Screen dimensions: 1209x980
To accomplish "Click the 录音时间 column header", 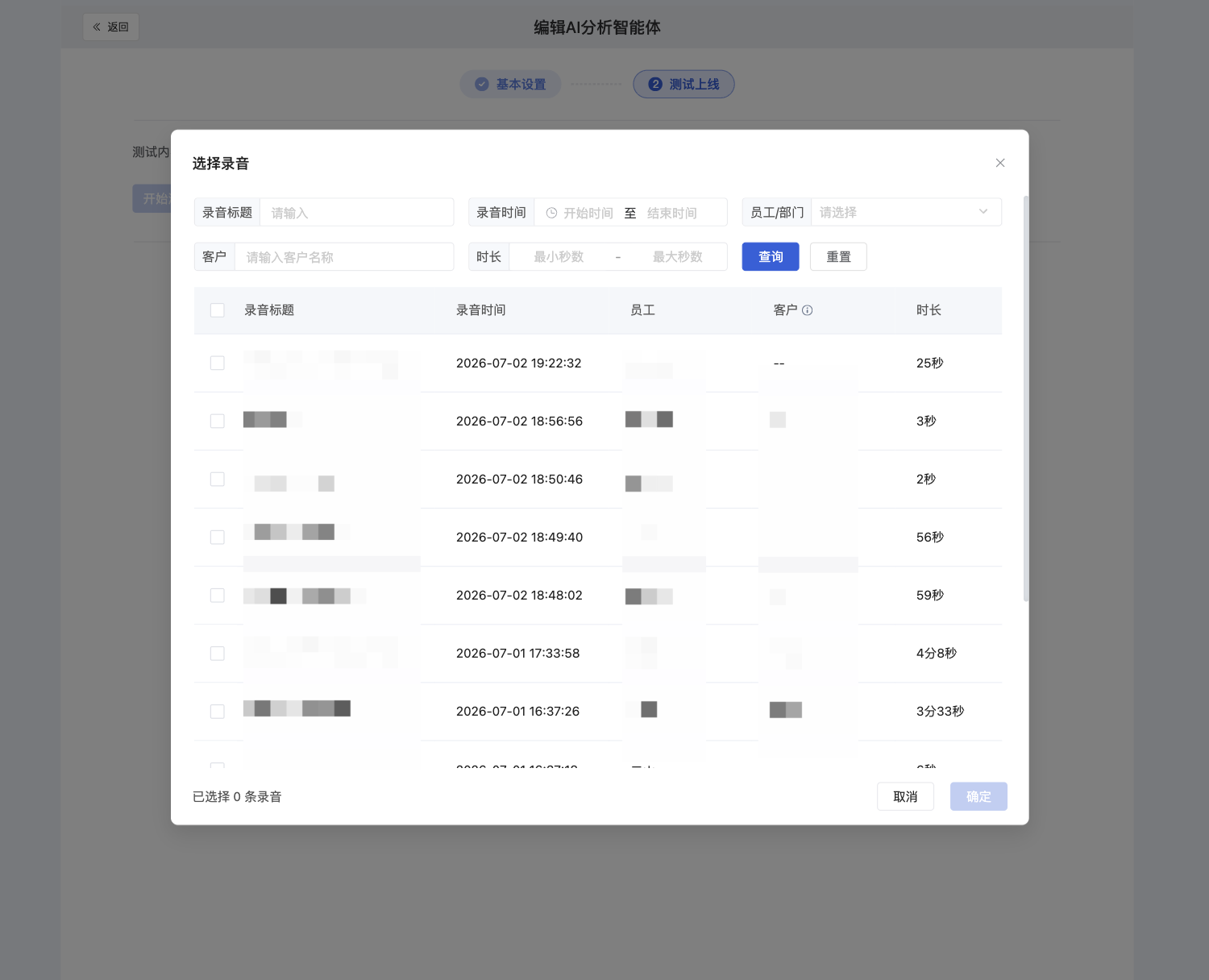I will click(x=481, y=310).
